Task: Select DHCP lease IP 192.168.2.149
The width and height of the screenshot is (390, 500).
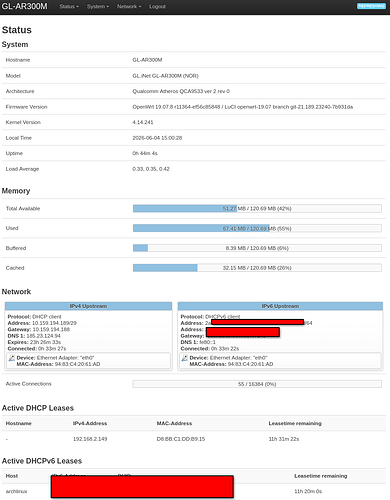Action: pos(90,439)
